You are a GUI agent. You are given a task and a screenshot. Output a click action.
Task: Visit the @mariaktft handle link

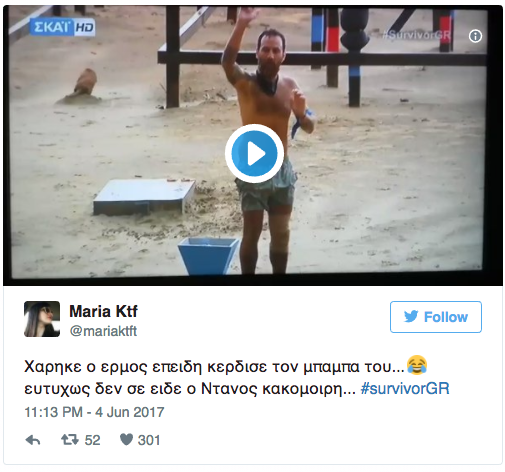pos(103,331)
